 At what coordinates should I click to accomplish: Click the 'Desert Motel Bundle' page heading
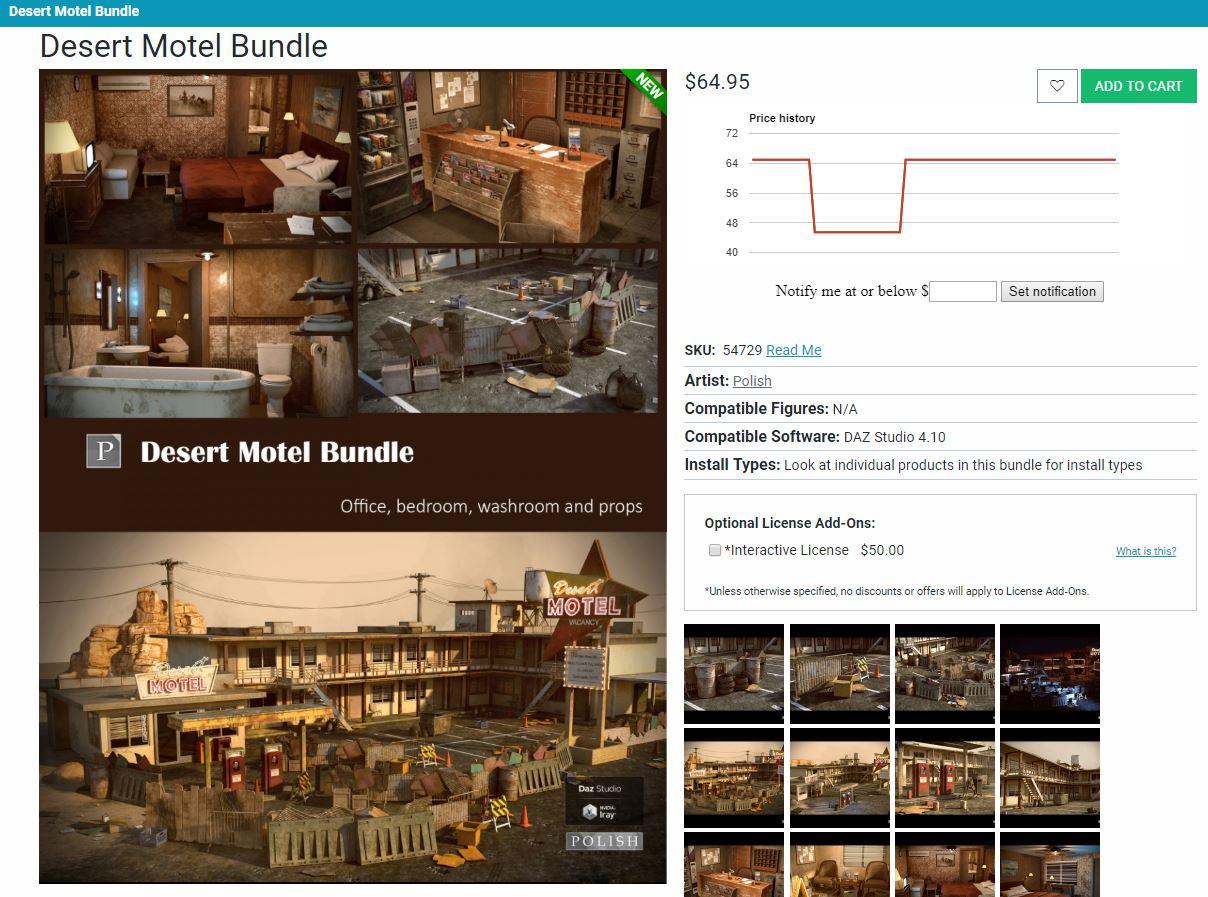pyautogui.click(x=184, y=46)
